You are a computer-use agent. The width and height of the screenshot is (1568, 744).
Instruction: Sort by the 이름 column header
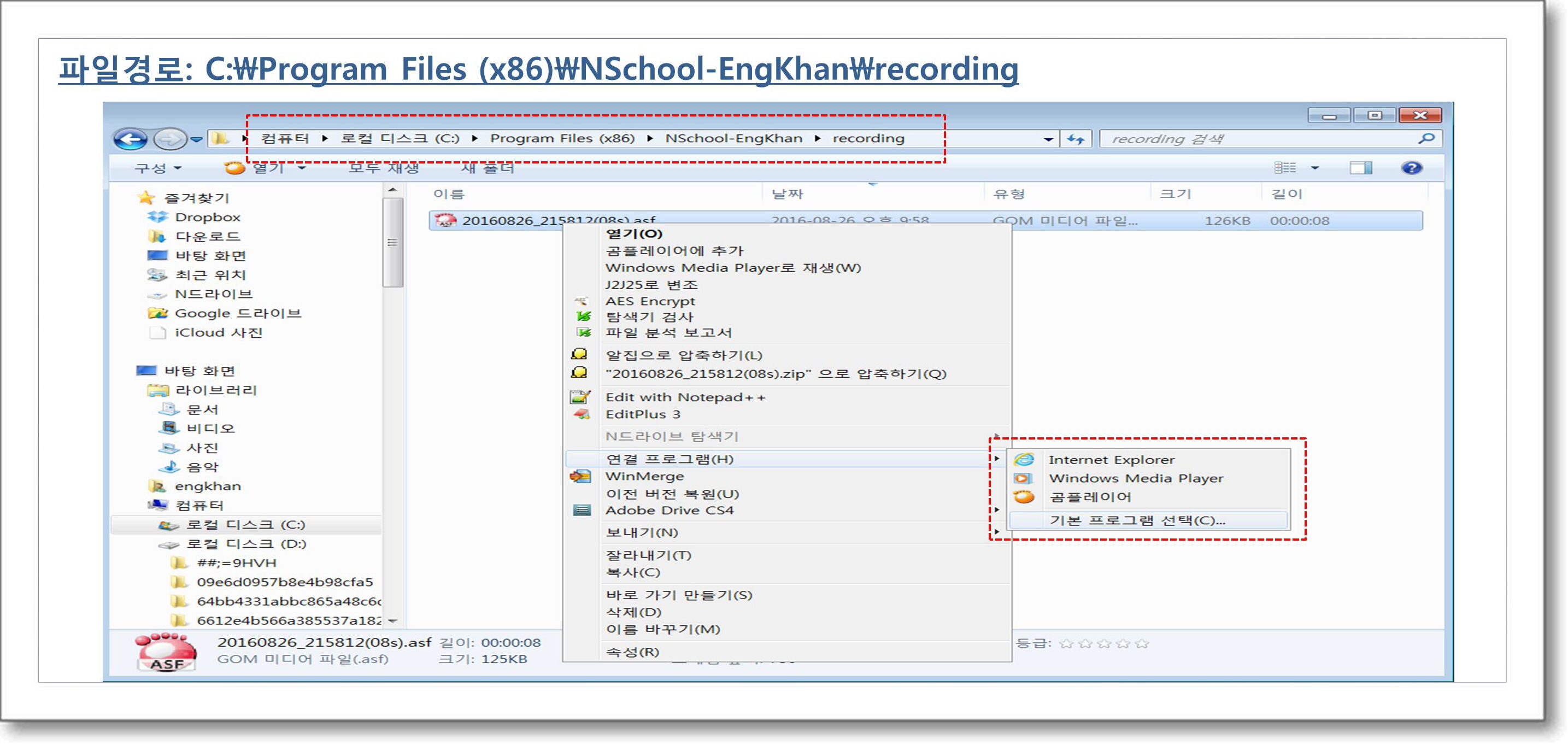[x=449, y=194]
